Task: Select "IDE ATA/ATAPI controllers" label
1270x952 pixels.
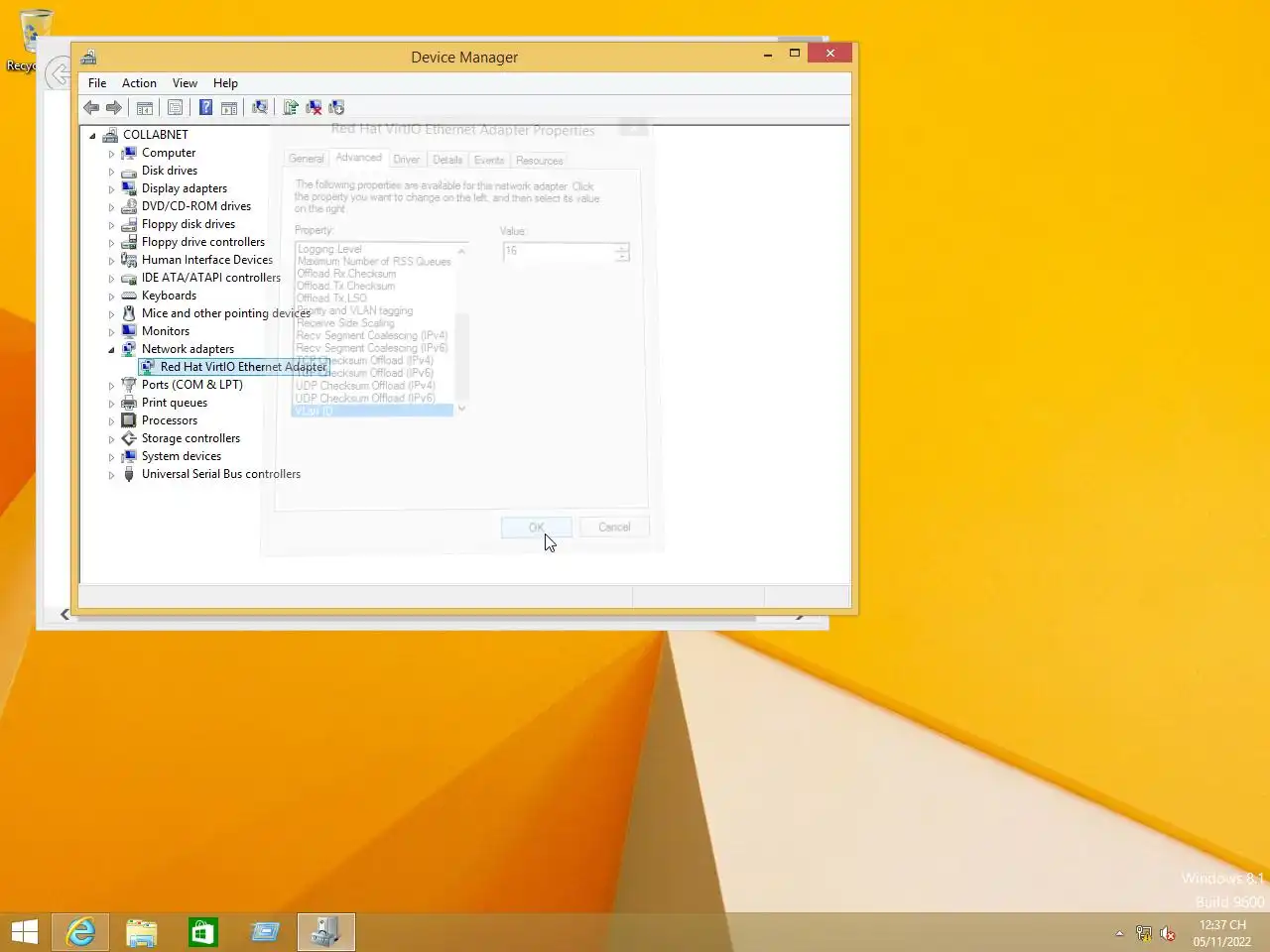Action: point(211,278)
